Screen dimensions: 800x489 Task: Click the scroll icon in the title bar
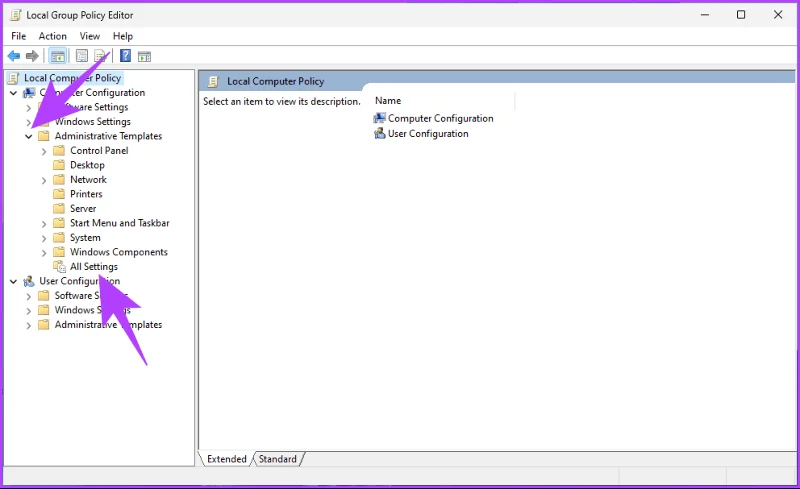[x=16, y=15]
